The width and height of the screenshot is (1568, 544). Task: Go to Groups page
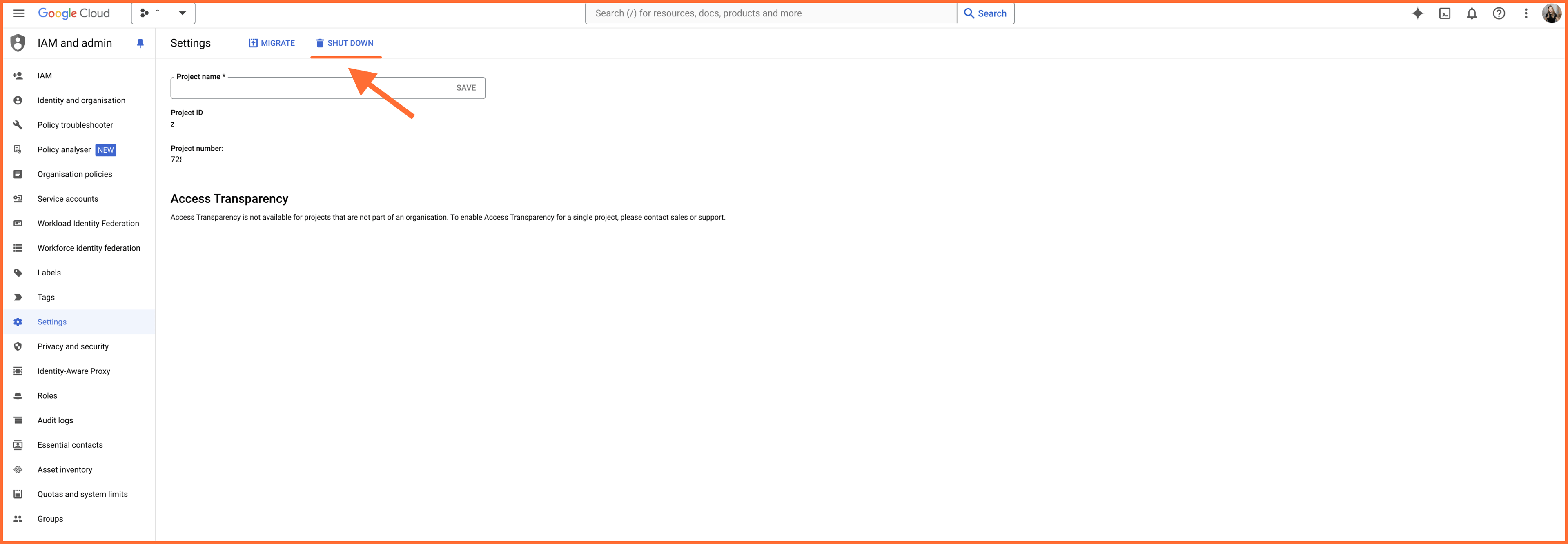(79, 519)
